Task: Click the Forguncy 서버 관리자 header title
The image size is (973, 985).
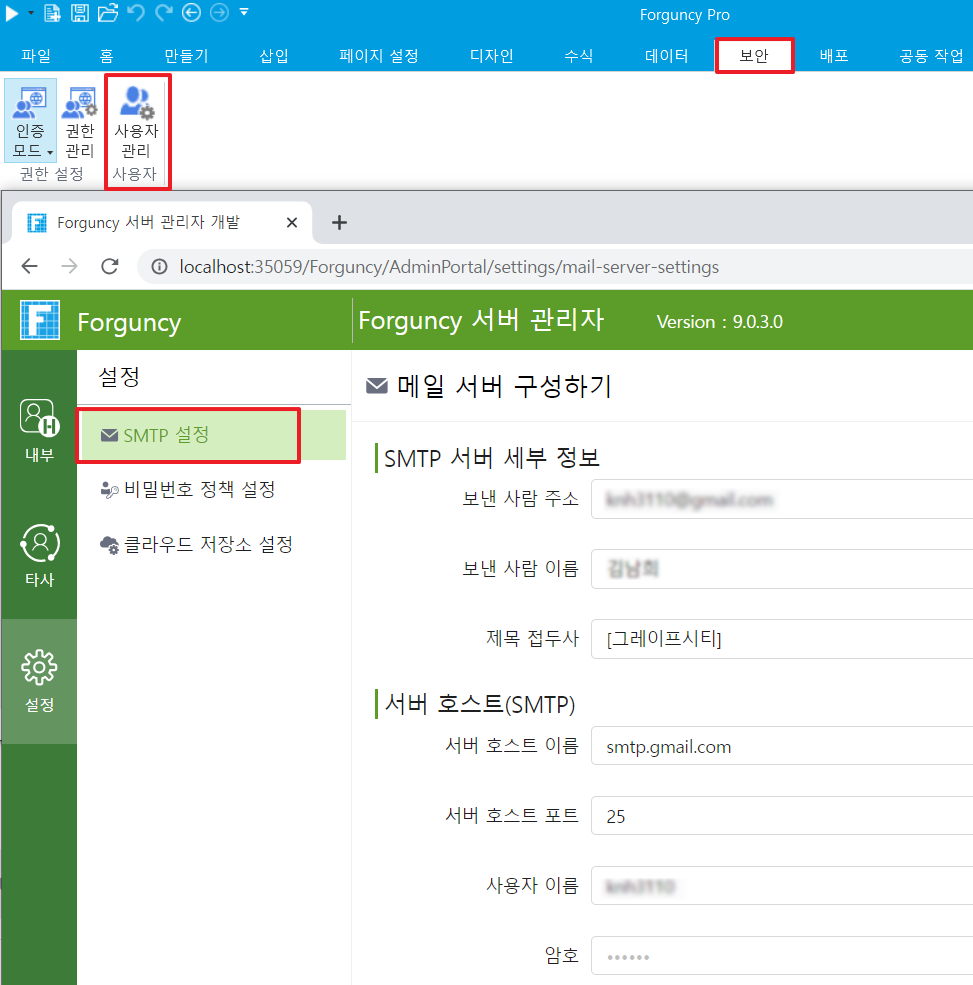Action: click(481, 320)
